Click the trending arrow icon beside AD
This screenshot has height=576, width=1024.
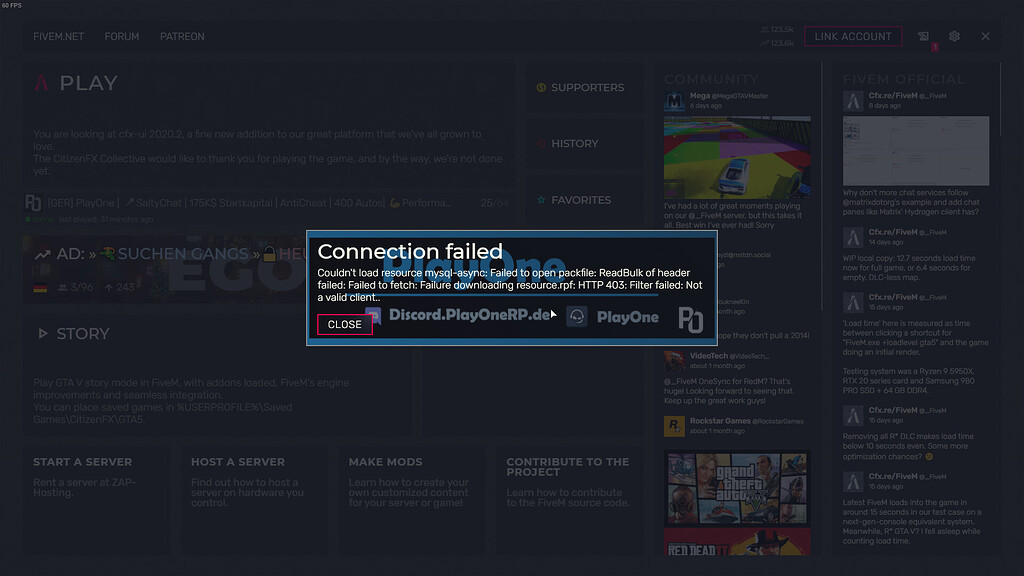pyautogui.click(x=42, y=254)
